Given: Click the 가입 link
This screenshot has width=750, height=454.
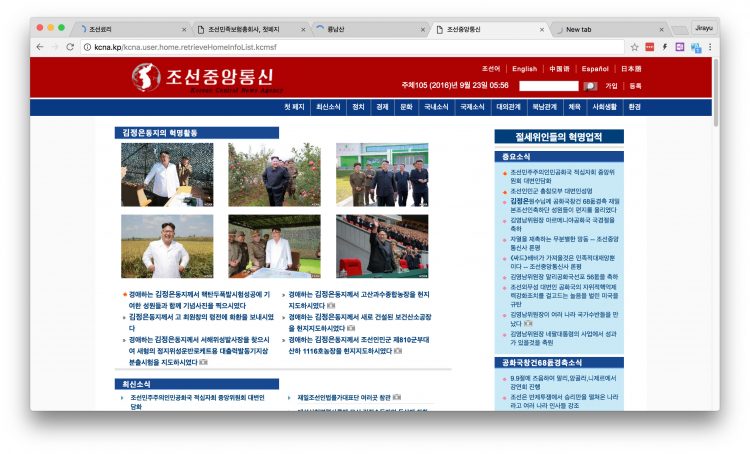Looking at the screenshot, I should point(611,86).
